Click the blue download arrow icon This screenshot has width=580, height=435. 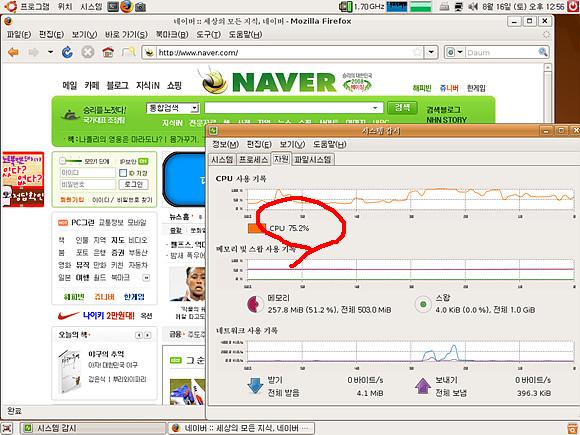click(x=255, y=386)
